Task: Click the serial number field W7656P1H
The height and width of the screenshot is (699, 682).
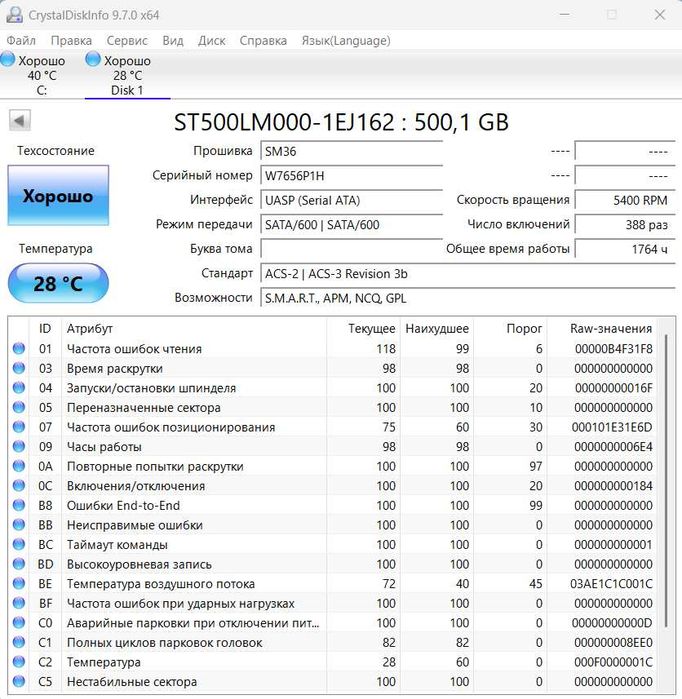Action: coord(350,176)
